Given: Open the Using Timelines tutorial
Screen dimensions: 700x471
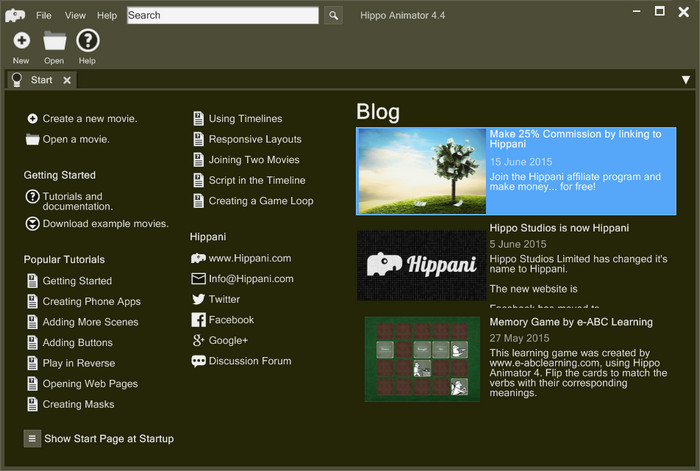Looking at the screenshot, I should coord(245,119).
